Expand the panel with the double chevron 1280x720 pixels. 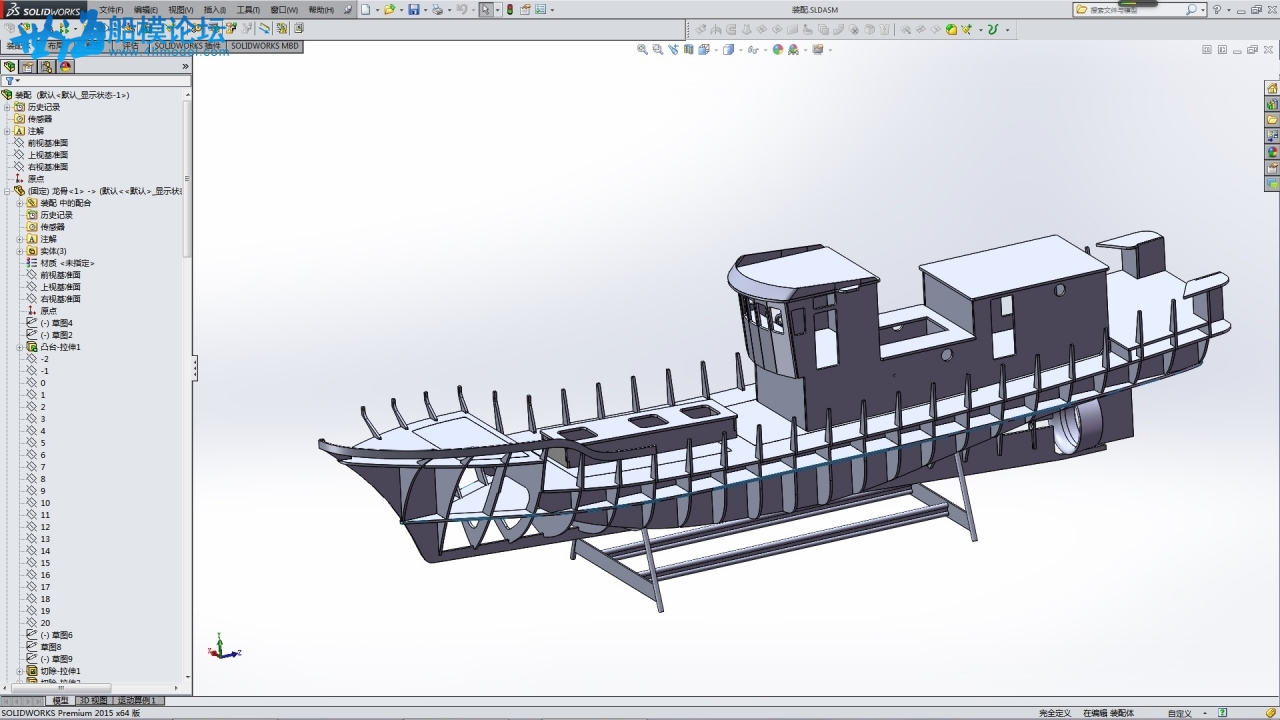click(185, 67)
